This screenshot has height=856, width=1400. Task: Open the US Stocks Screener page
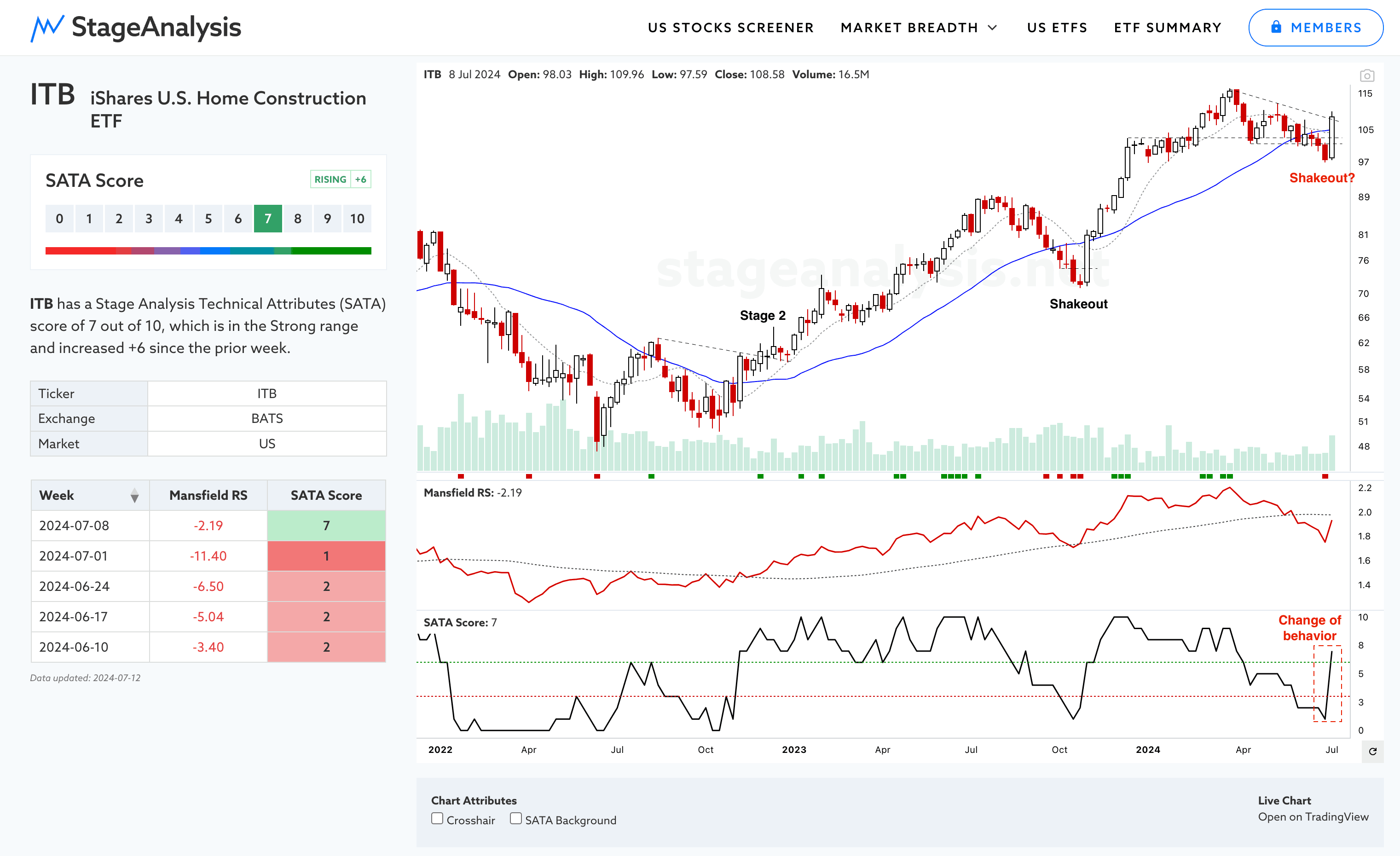click(731, 28)
